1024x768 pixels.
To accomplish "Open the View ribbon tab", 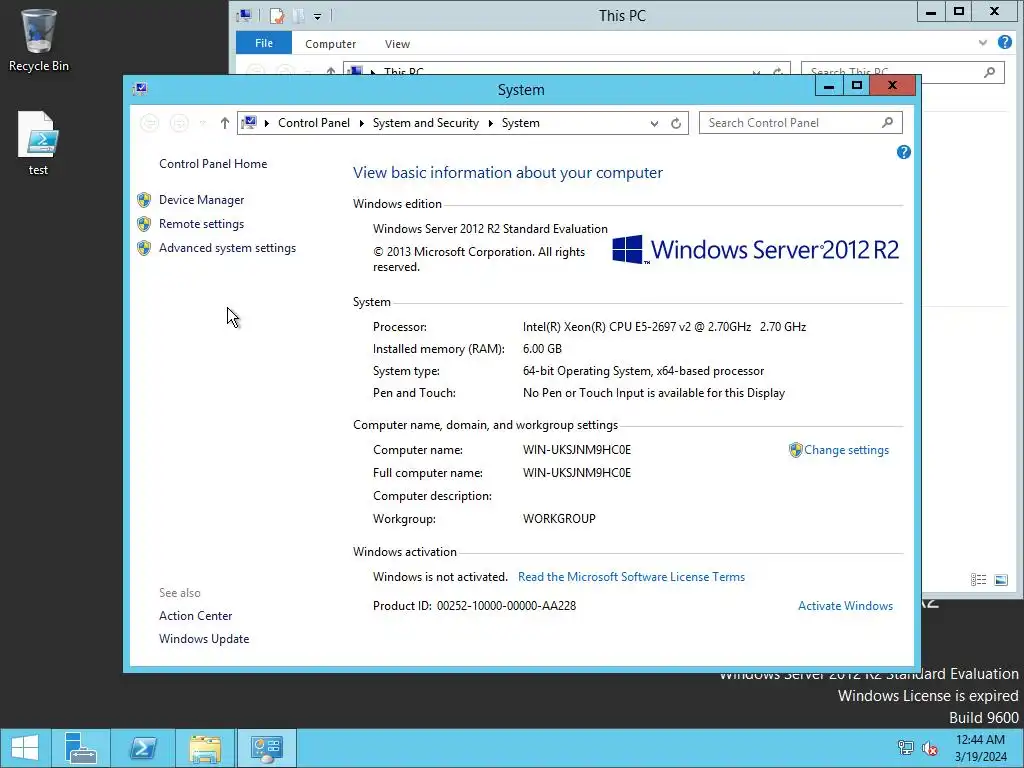I will [x=397, y=44].
